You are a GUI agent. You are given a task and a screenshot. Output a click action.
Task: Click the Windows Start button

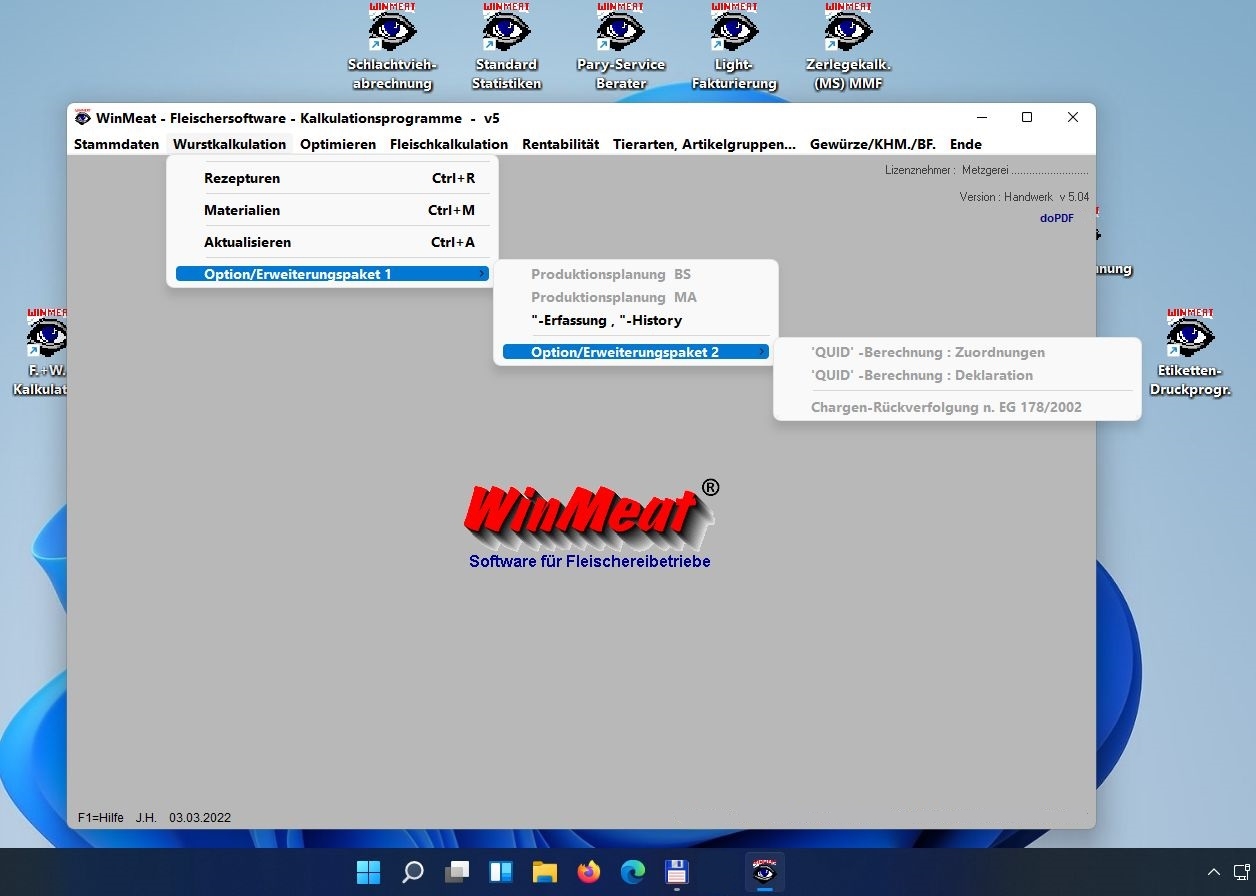(x=368, y=872)
